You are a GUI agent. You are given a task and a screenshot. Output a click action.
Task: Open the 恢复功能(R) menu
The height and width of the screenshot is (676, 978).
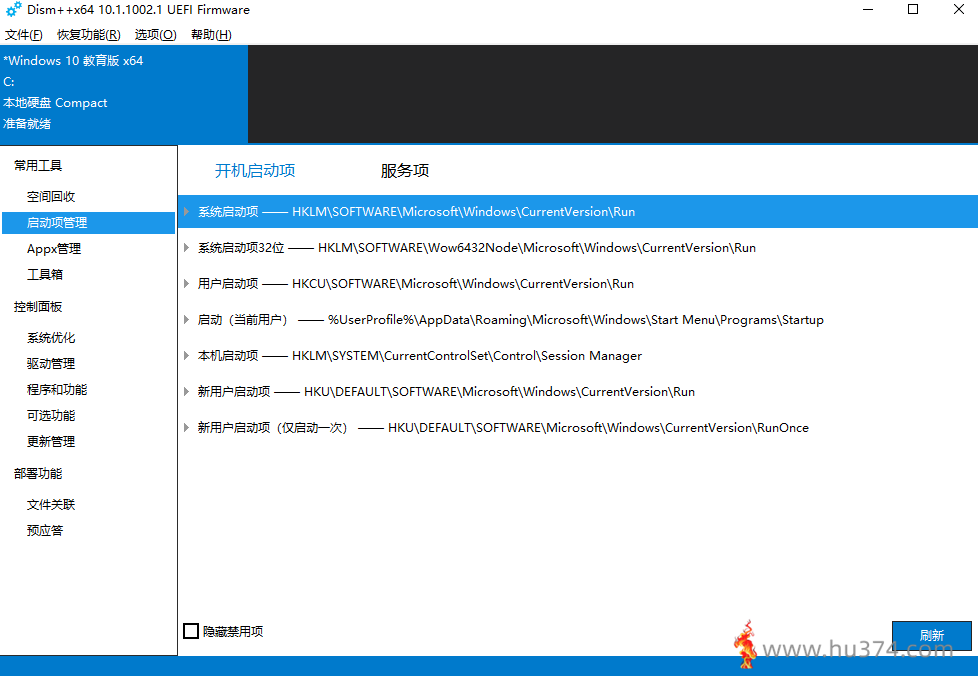pos(89,35)
